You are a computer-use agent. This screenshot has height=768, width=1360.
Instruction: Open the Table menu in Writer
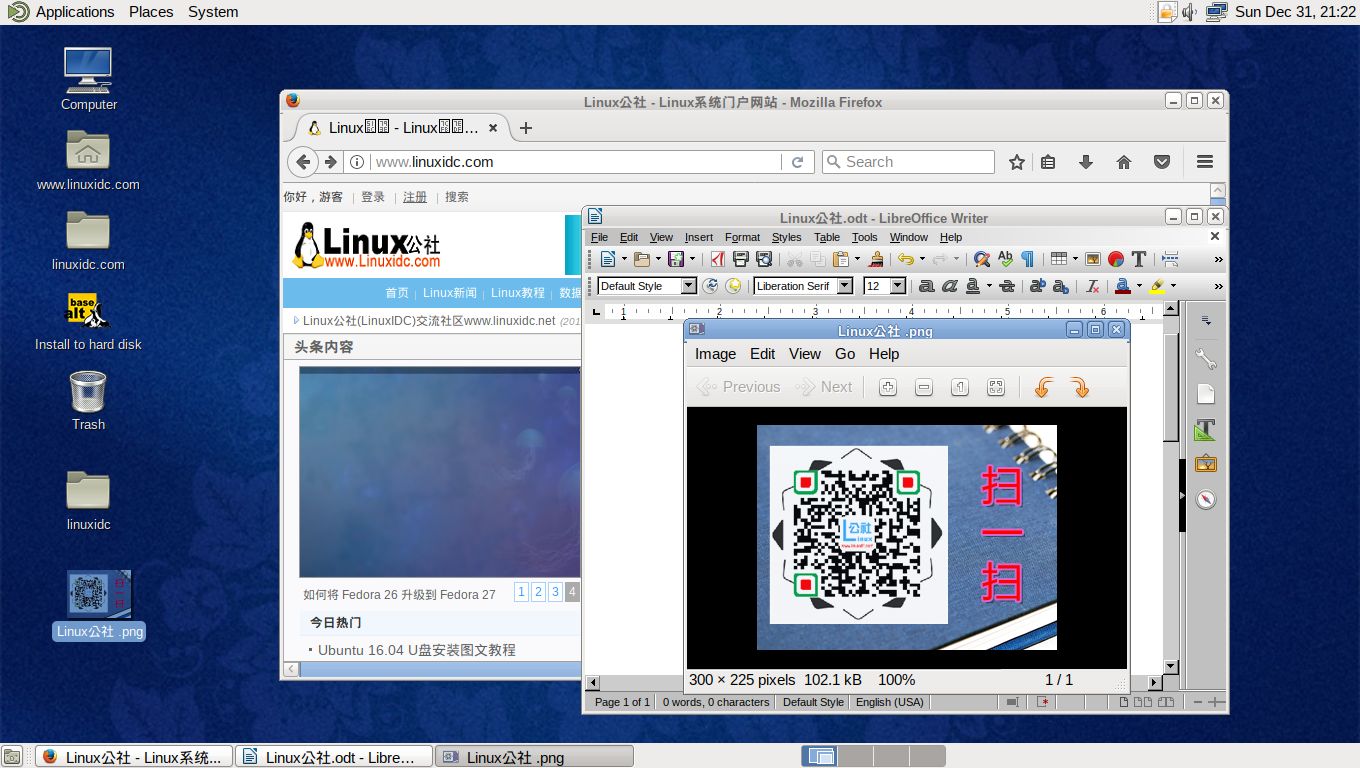[827, 237]
